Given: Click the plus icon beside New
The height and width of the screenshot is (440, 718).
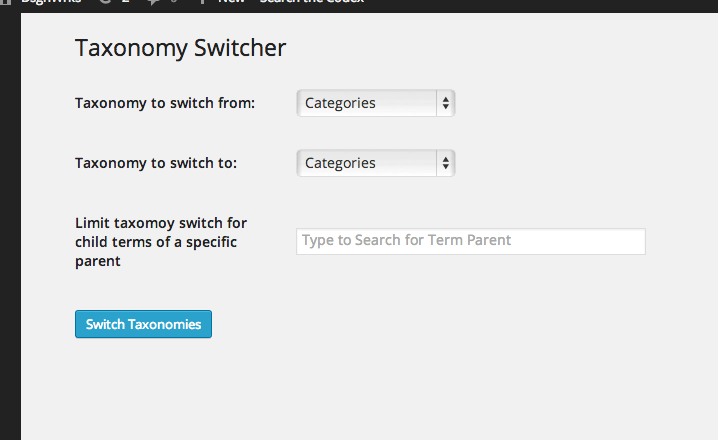Looking at the screenshot, I should 202,2.
